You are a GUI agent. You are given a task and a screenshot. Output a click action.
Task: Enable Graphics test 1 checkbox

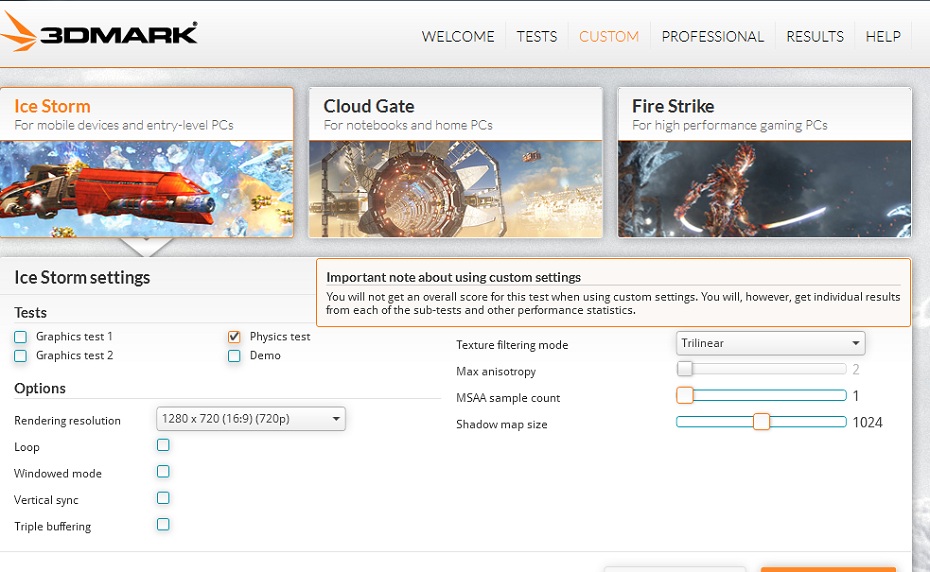21,337
